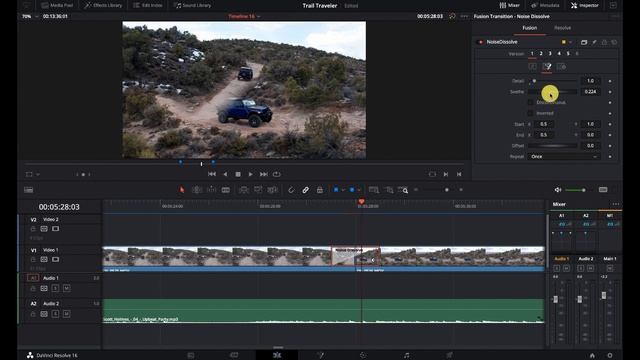Click the blue Marker icon

tap(352, 190)
